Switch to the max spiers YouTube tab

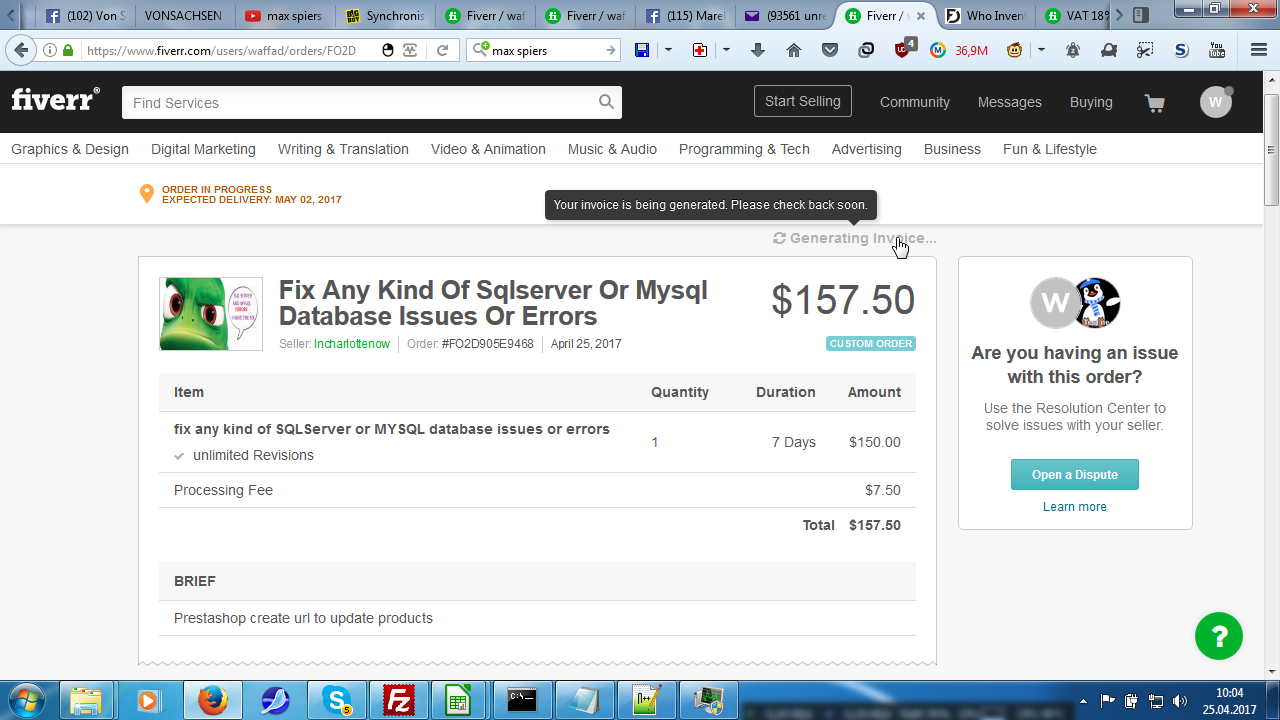[x=286, y=16]
